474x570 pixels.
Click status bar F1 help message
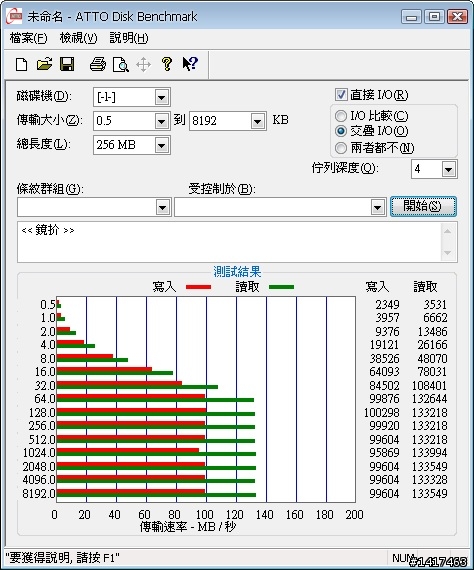point(63,558)
